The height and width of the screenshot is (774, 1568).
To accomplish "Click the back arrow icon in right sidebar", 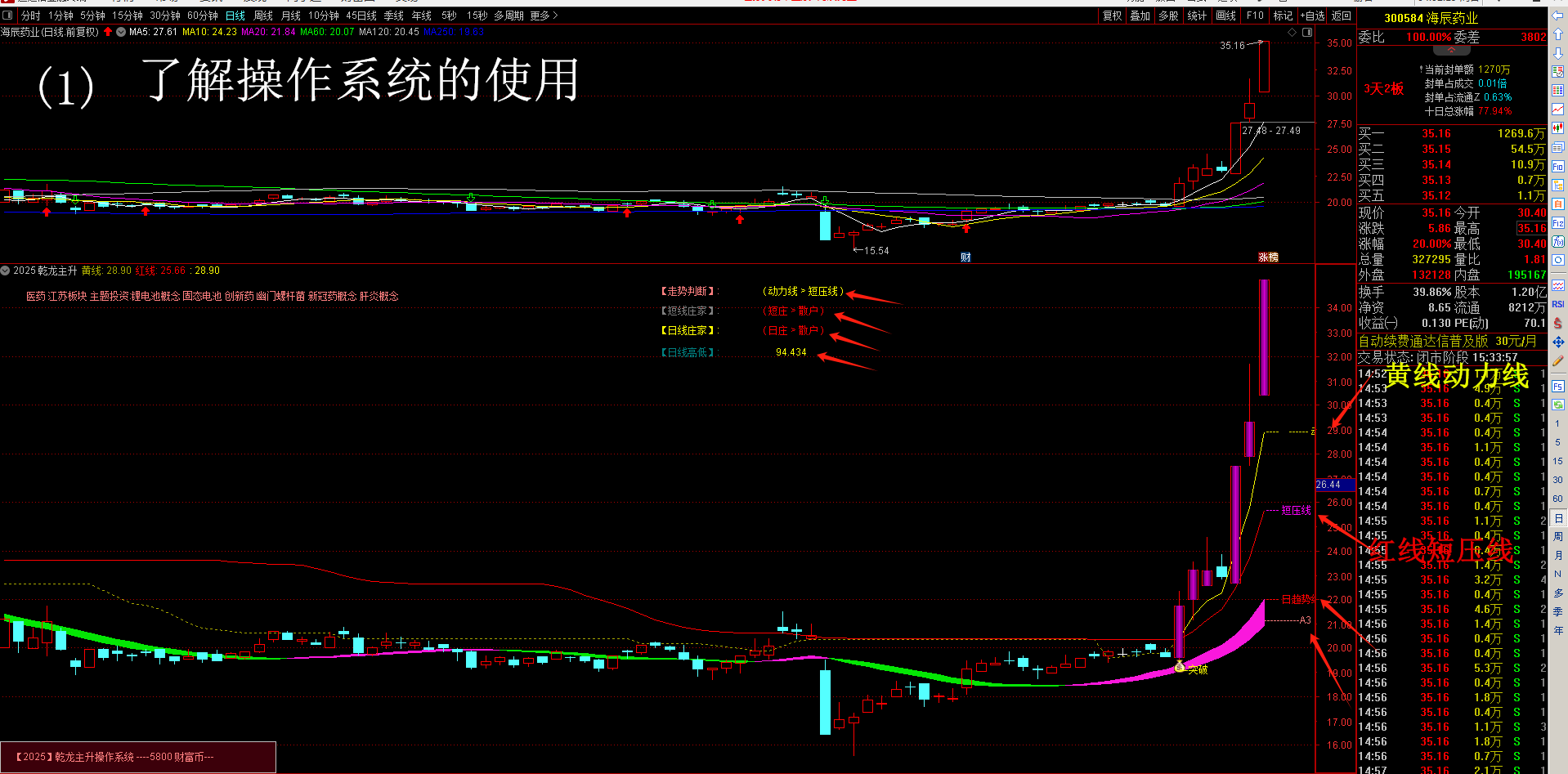I will click(1558, 16).
